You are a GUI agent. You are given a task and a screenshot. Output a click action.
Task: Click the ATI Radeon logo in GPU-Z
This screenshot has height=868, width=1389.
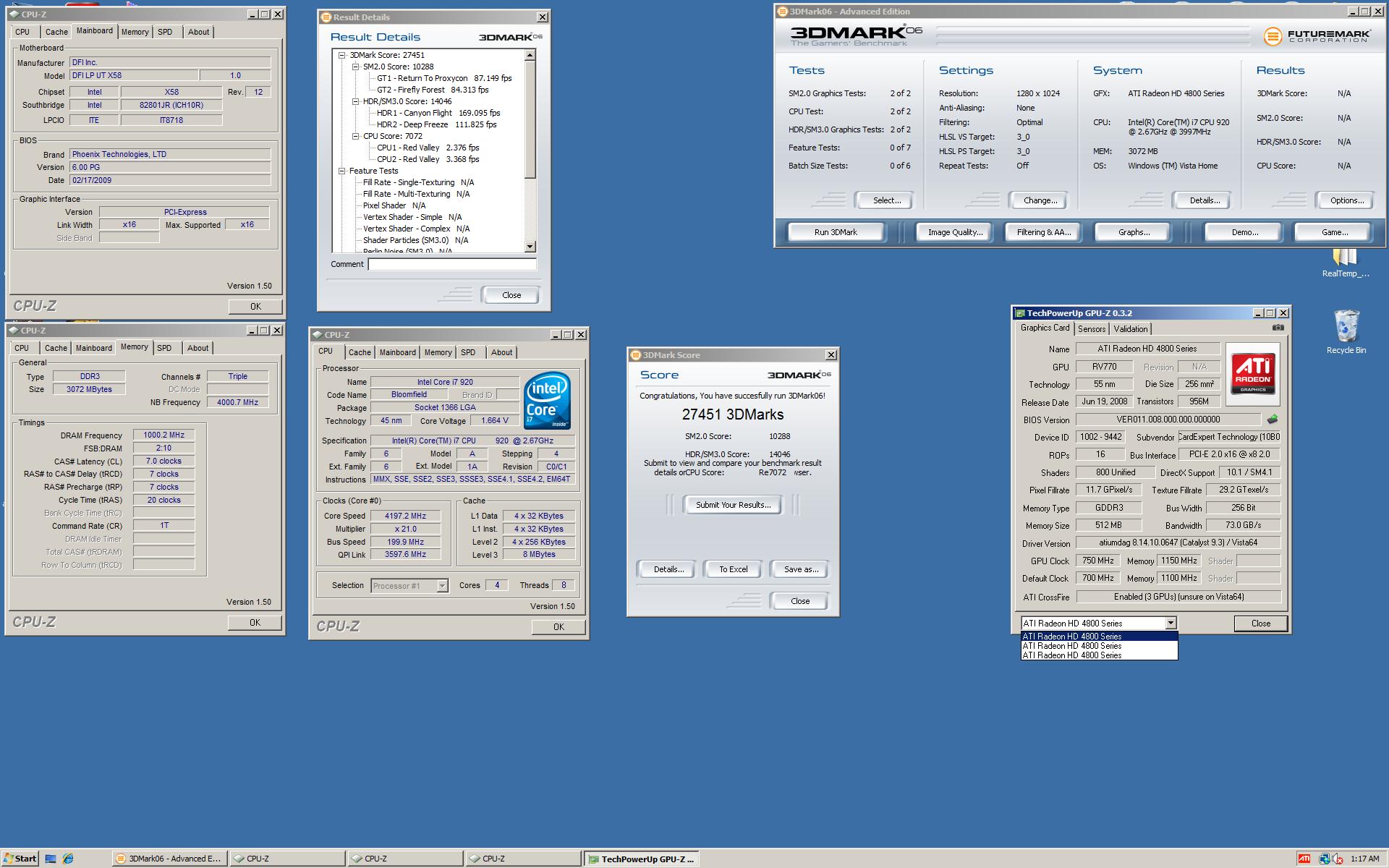pos(1253,374)
